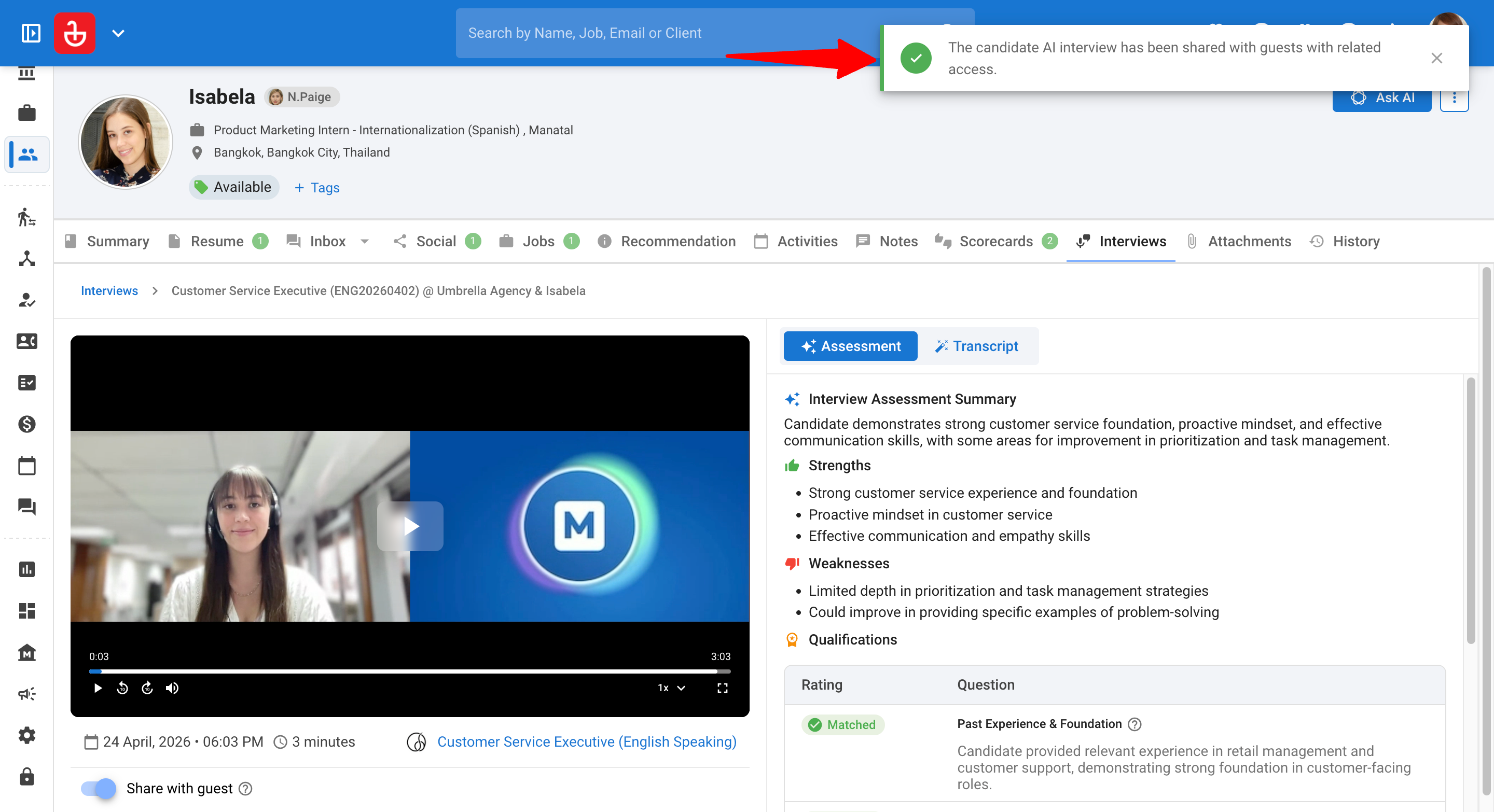Expand the Inbox tab dropdown arrow
Viewport: 1494px width, 812px height.
tap(365, 241)
